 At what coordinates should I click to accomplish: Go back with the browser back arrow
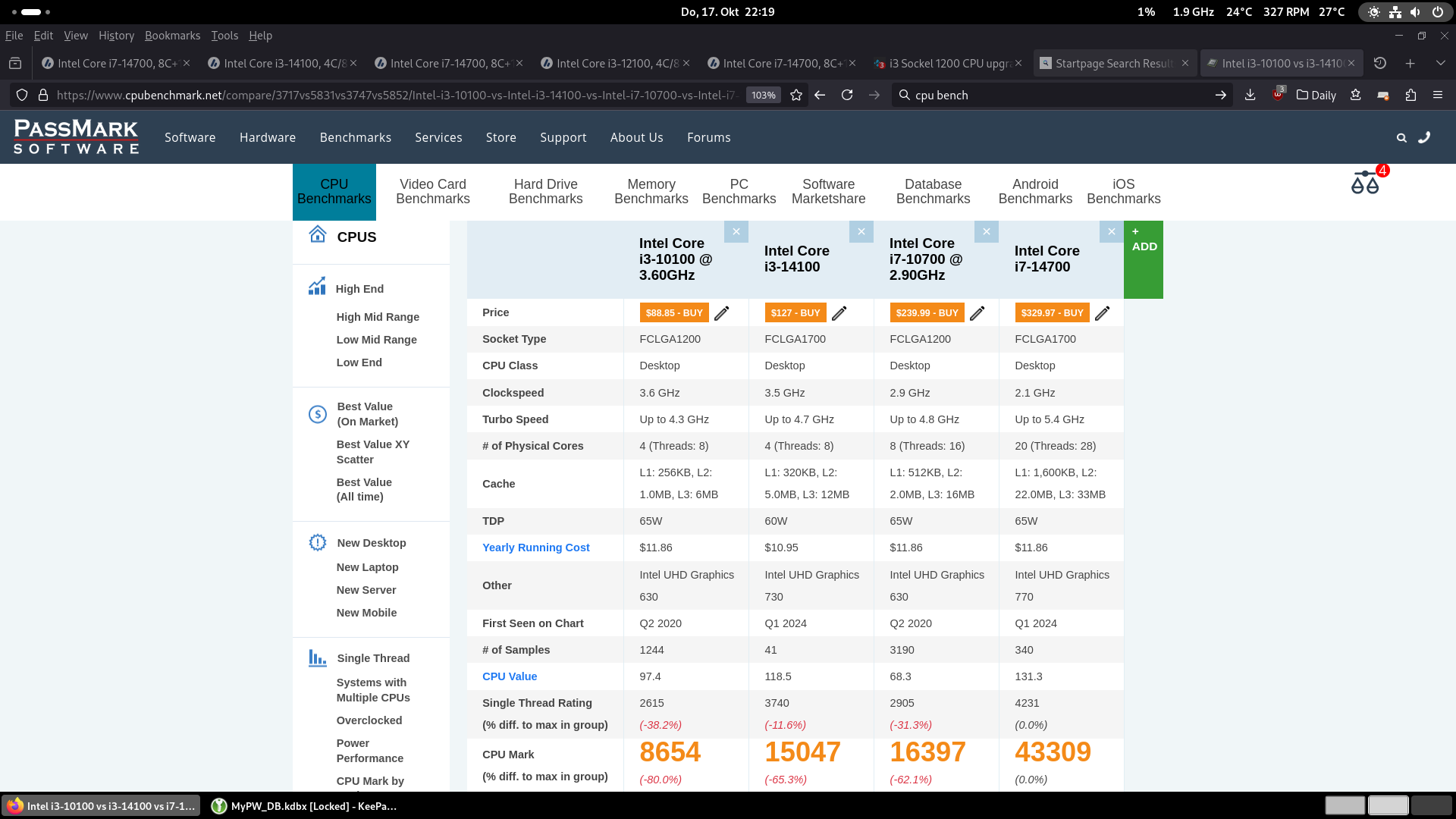coord(820,95)
